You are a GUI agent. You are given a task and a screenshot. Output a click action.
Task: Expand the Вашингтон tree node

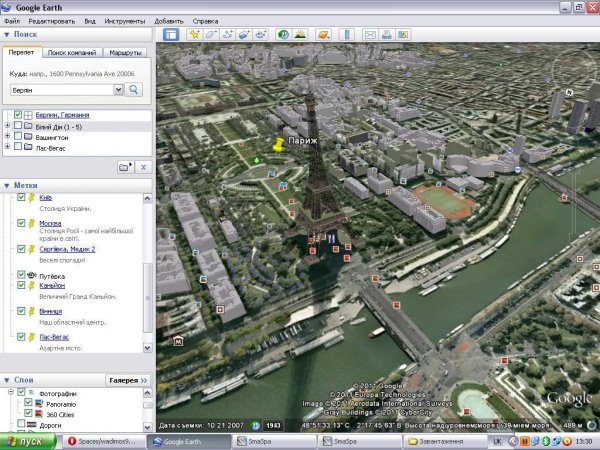(x=7, y=136)
